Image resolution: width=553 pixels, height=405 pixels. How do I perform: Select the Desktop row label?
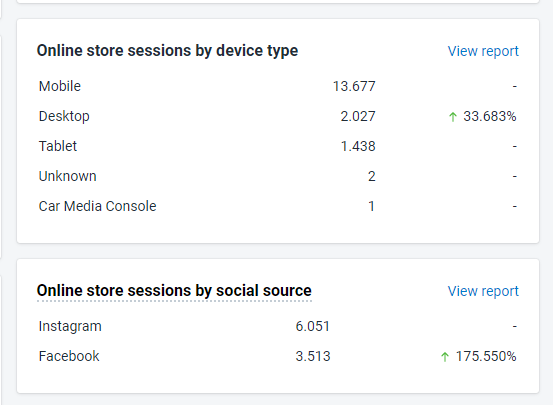pos(64,116)
